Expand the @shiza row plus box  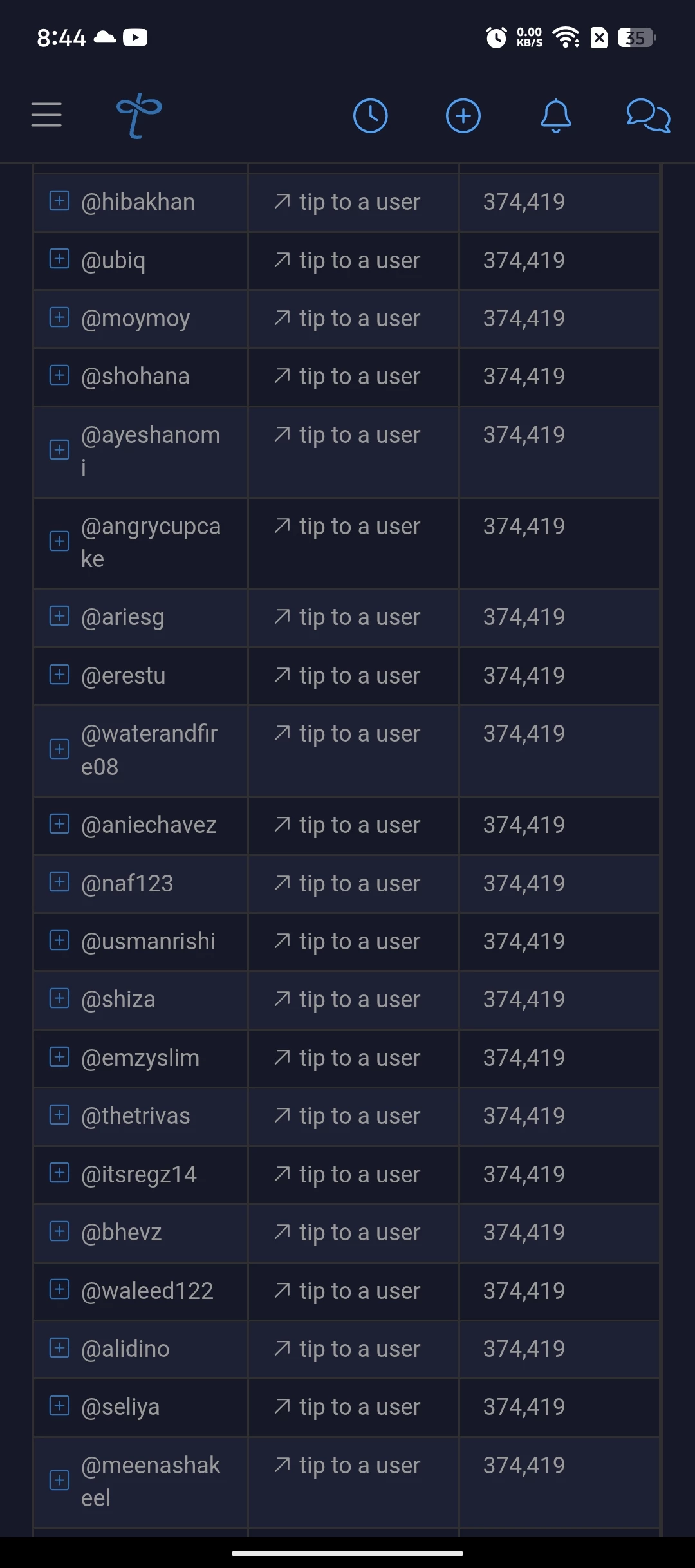pos(59,998)
